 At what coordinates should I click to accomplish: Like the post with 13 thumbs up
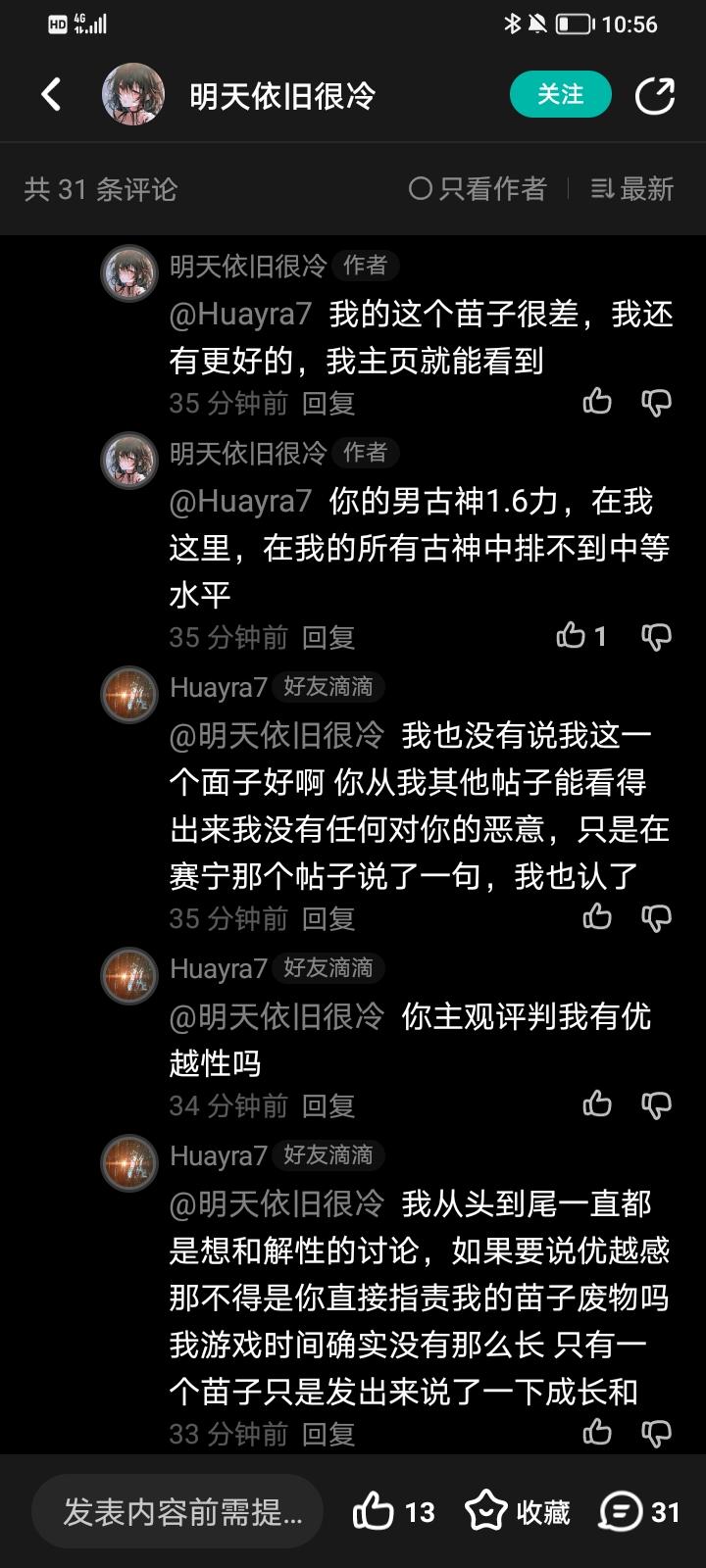click(393, 1512)
